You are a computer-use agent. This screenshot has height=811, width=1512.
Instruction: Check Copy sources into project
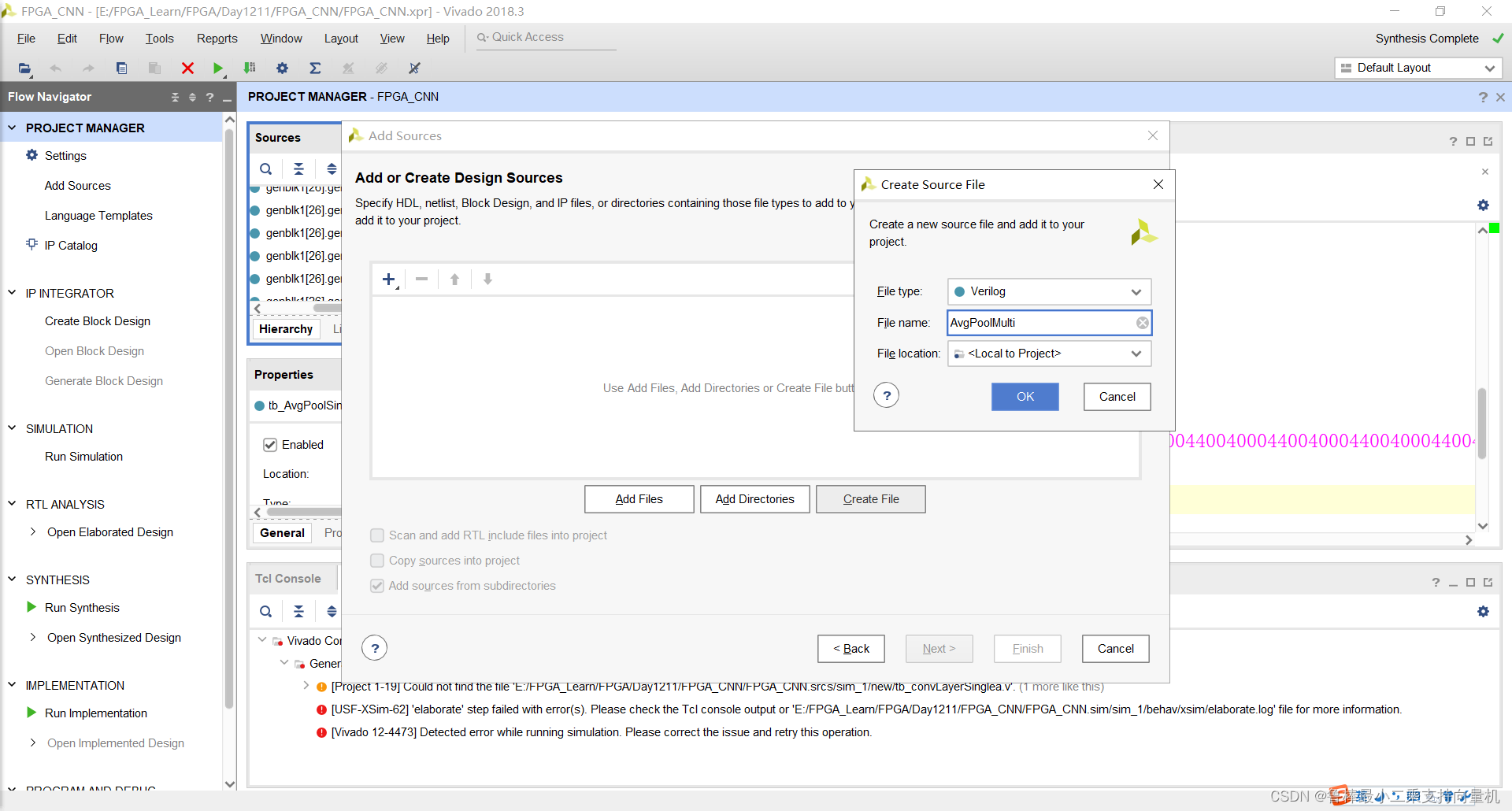[377, 561]
